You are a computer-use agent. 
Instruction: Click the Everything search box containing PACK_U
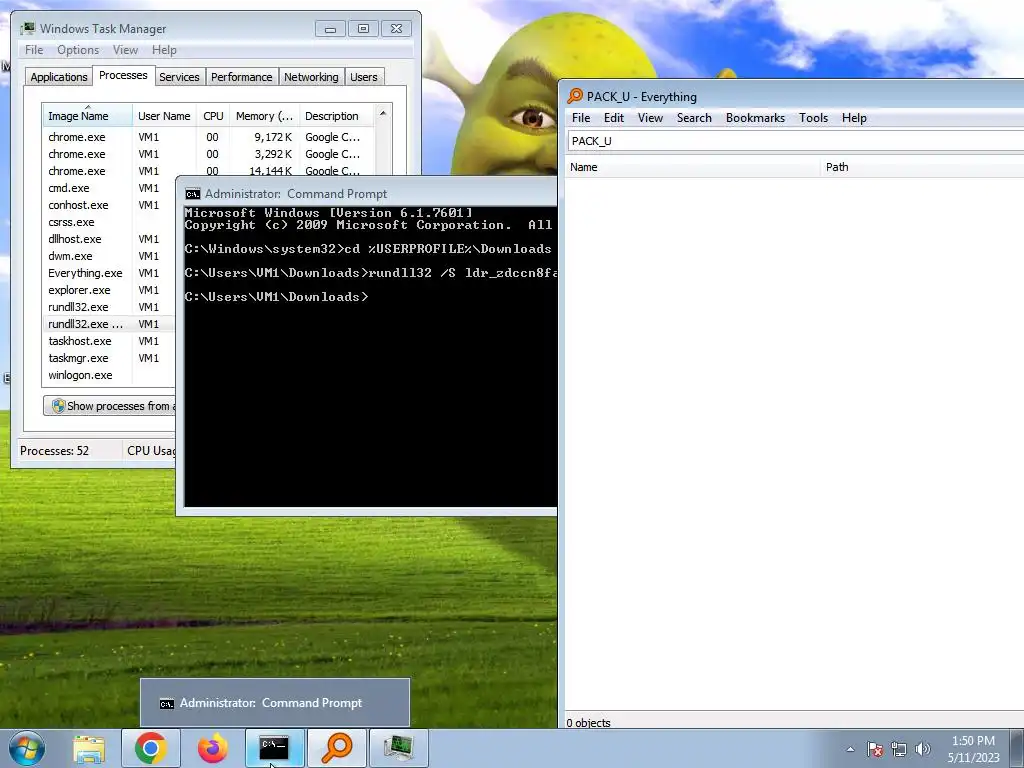[795, 141]
